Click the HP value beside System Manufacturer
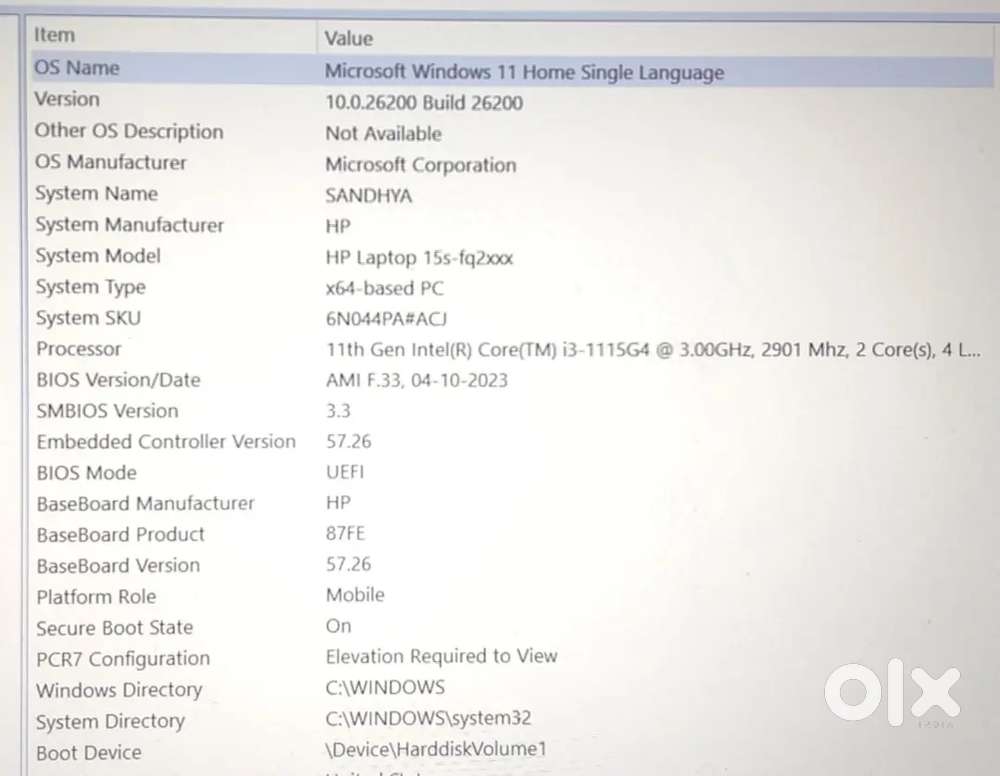The image size is (1000, 776). tap(338, 226)
